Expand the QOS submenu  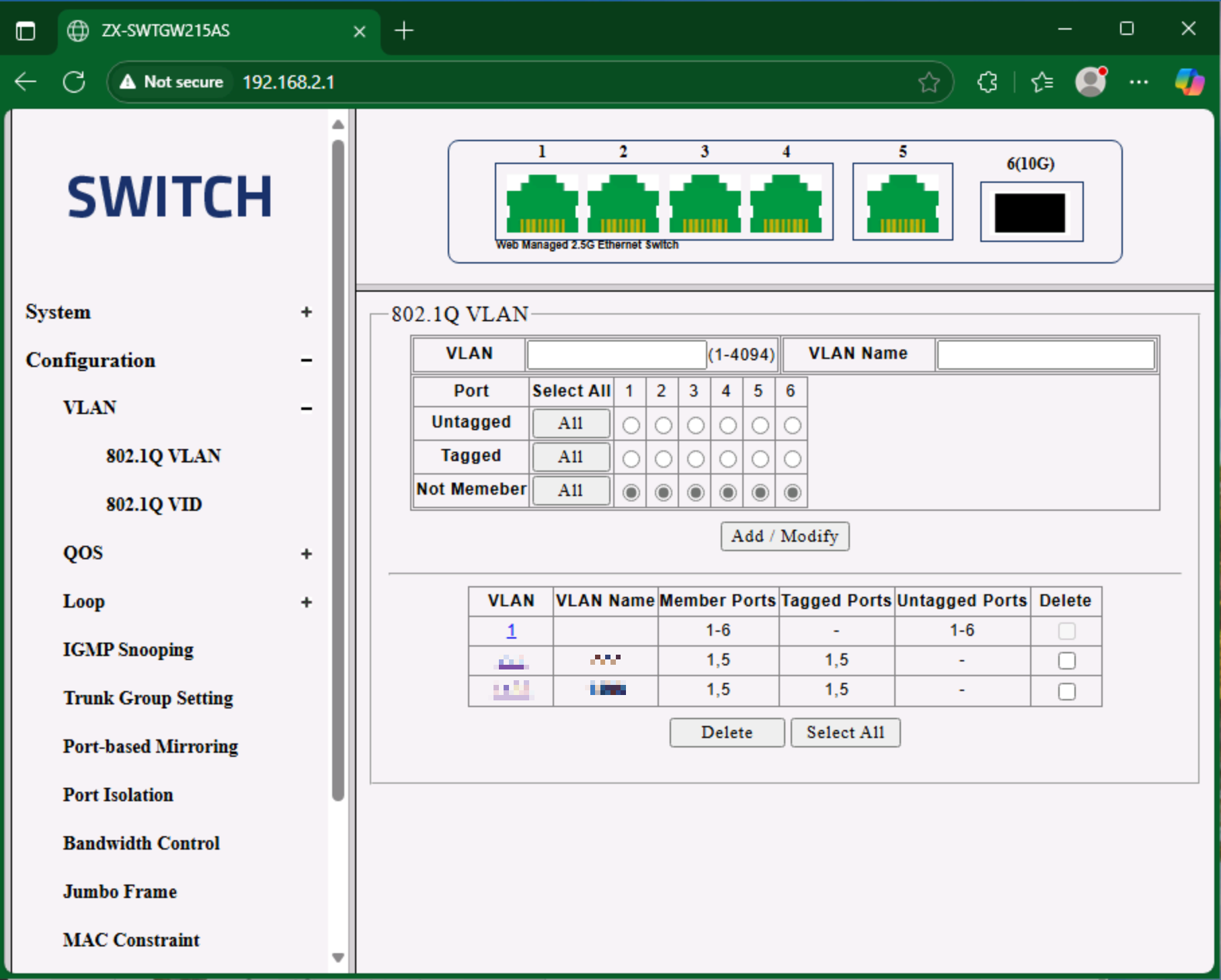click(306, 553)
